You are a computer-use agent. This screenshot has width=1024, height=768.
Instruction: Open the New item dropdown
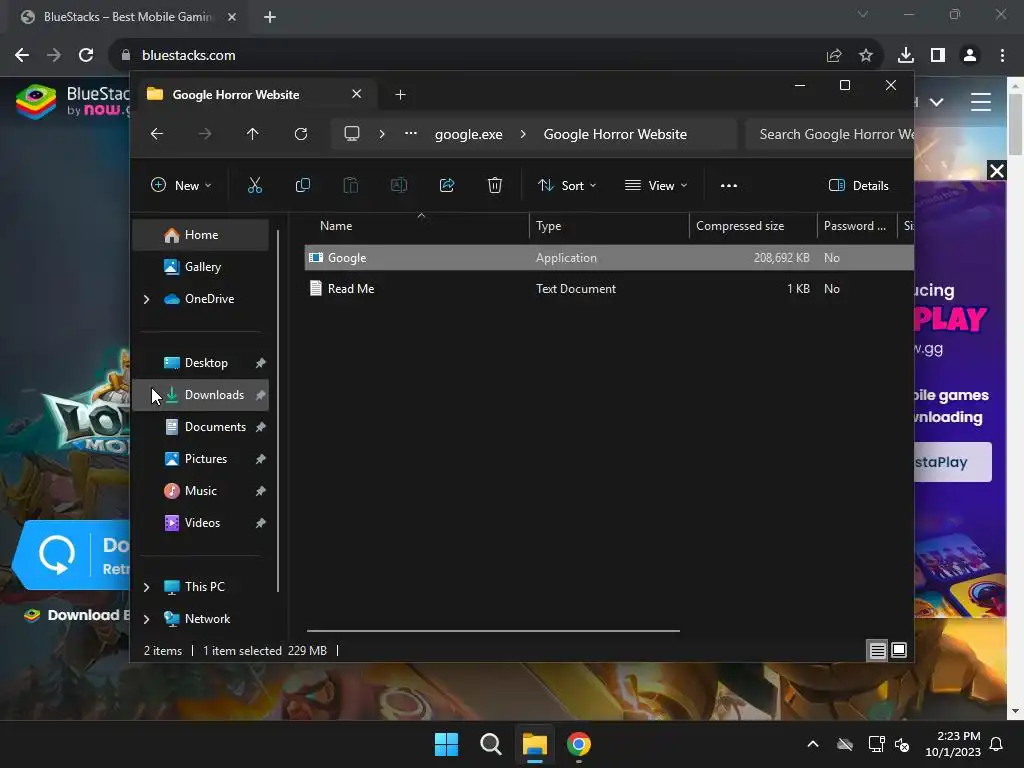point(181,185)
